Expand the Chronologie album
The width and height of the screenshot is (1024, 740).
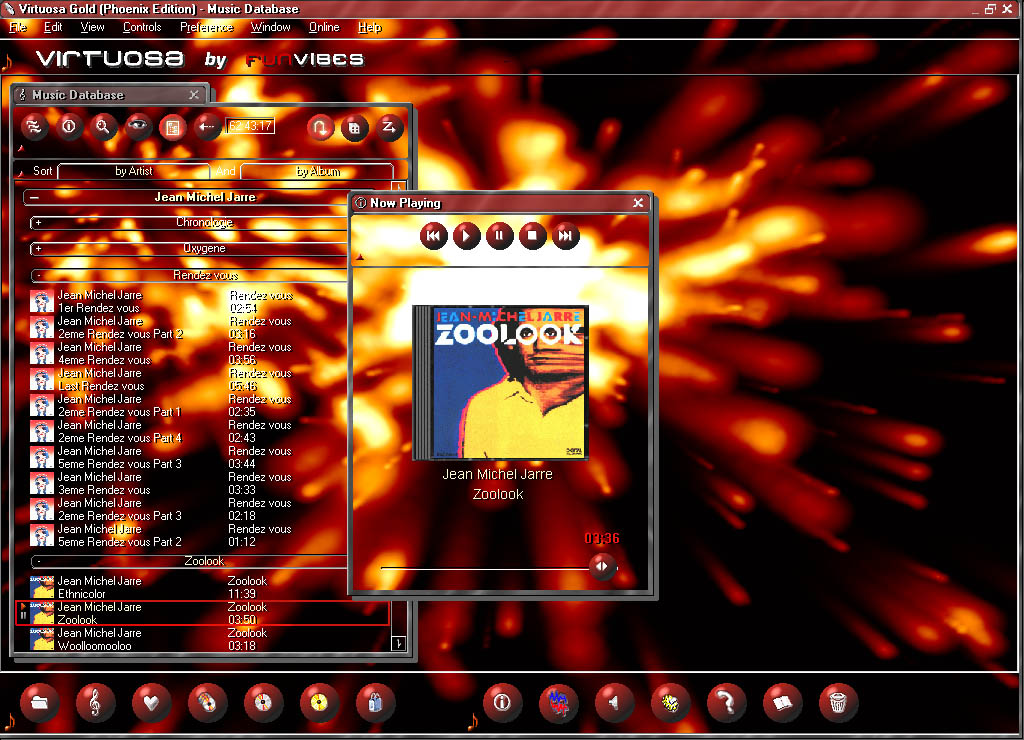point(38,223)
